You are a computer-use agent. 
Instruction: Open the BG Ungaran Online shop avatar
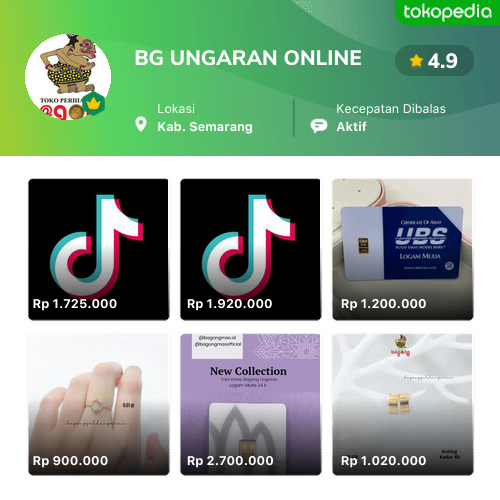[x=68, y=77]
